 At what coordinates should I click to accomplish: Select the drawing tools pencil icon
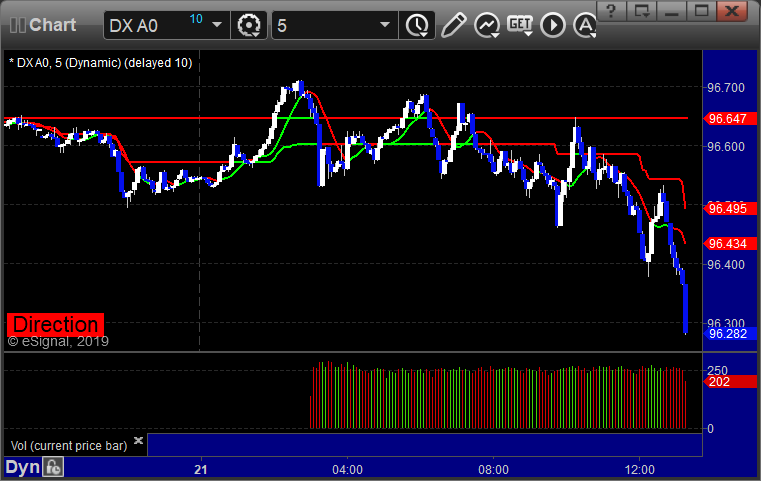(x=453, y=25)
